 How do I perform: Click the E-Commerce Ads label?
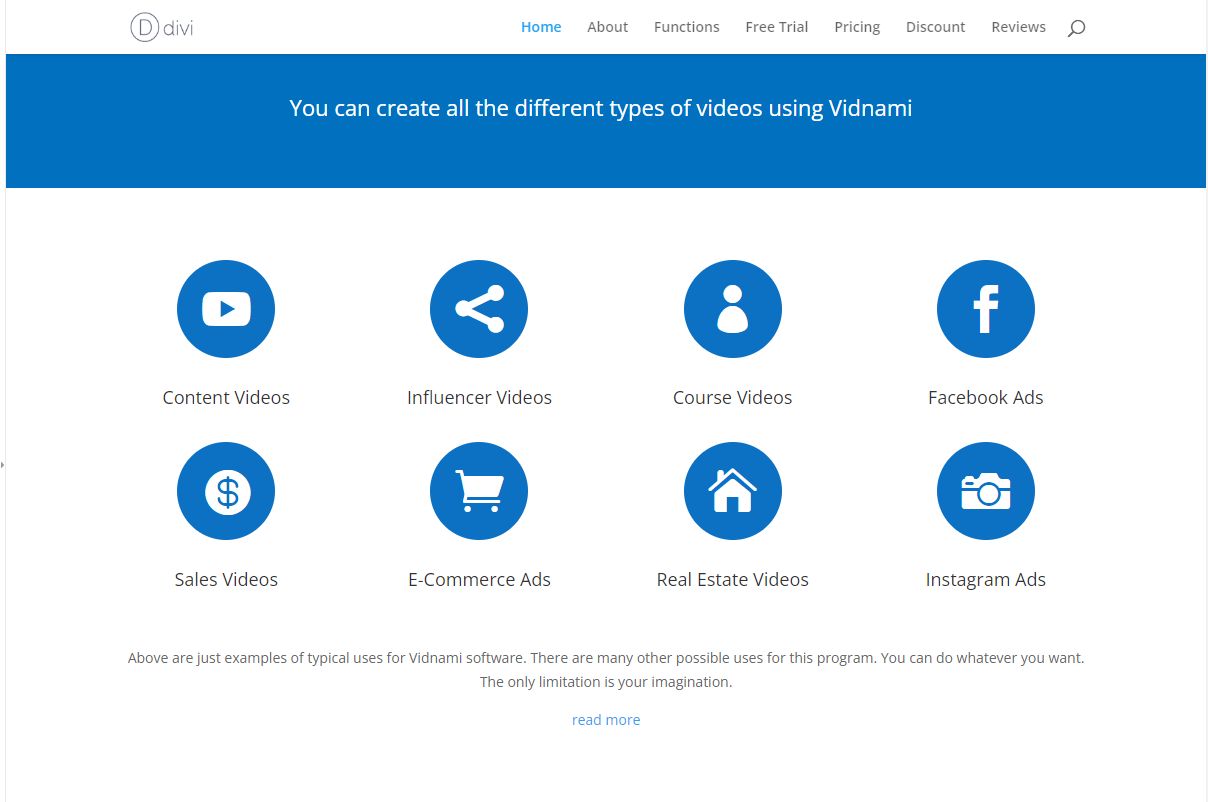coord(479,579)
